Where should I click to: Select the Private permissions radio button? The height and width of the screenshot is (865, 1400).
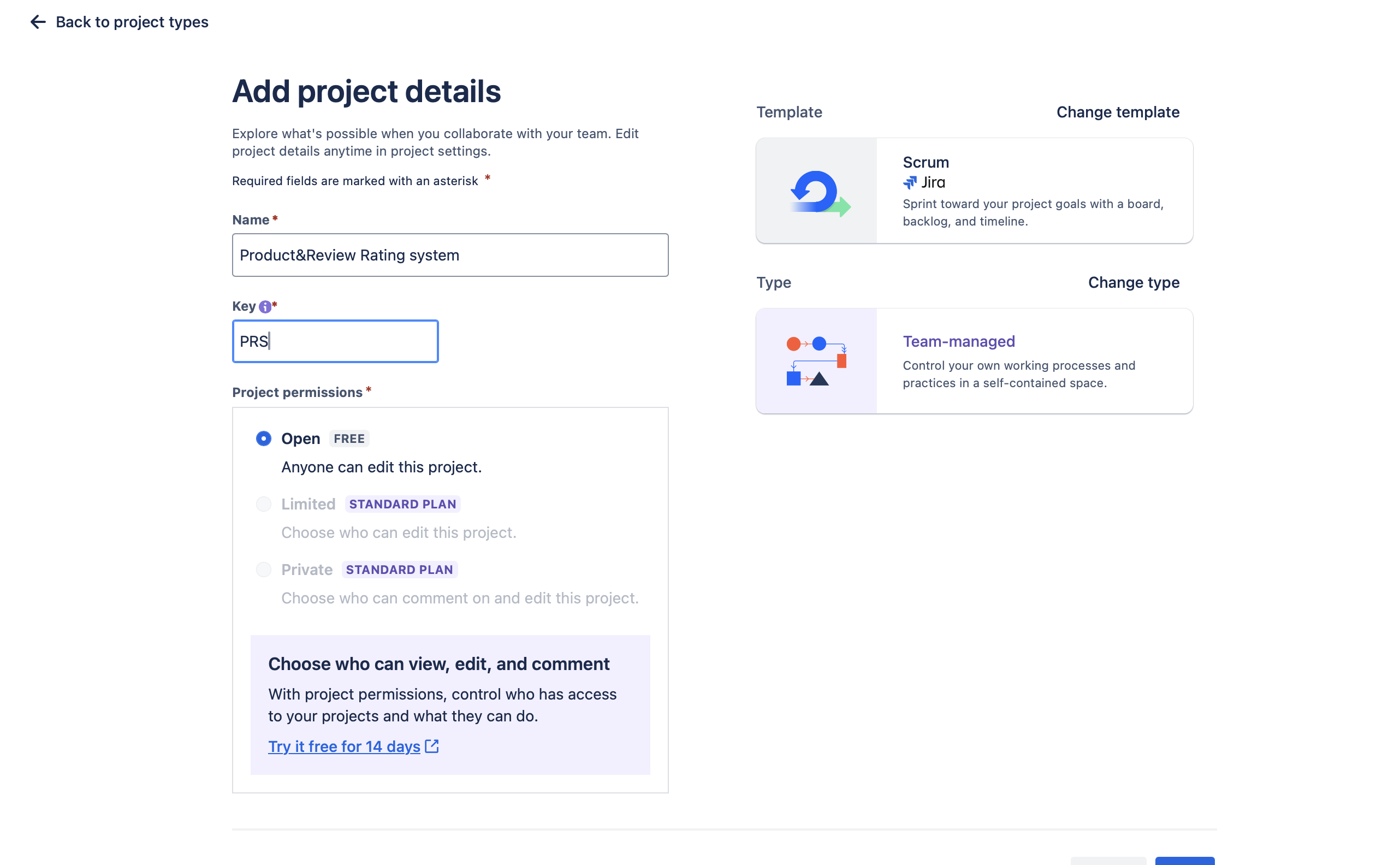pyautogui.click(x=264, y=570)
